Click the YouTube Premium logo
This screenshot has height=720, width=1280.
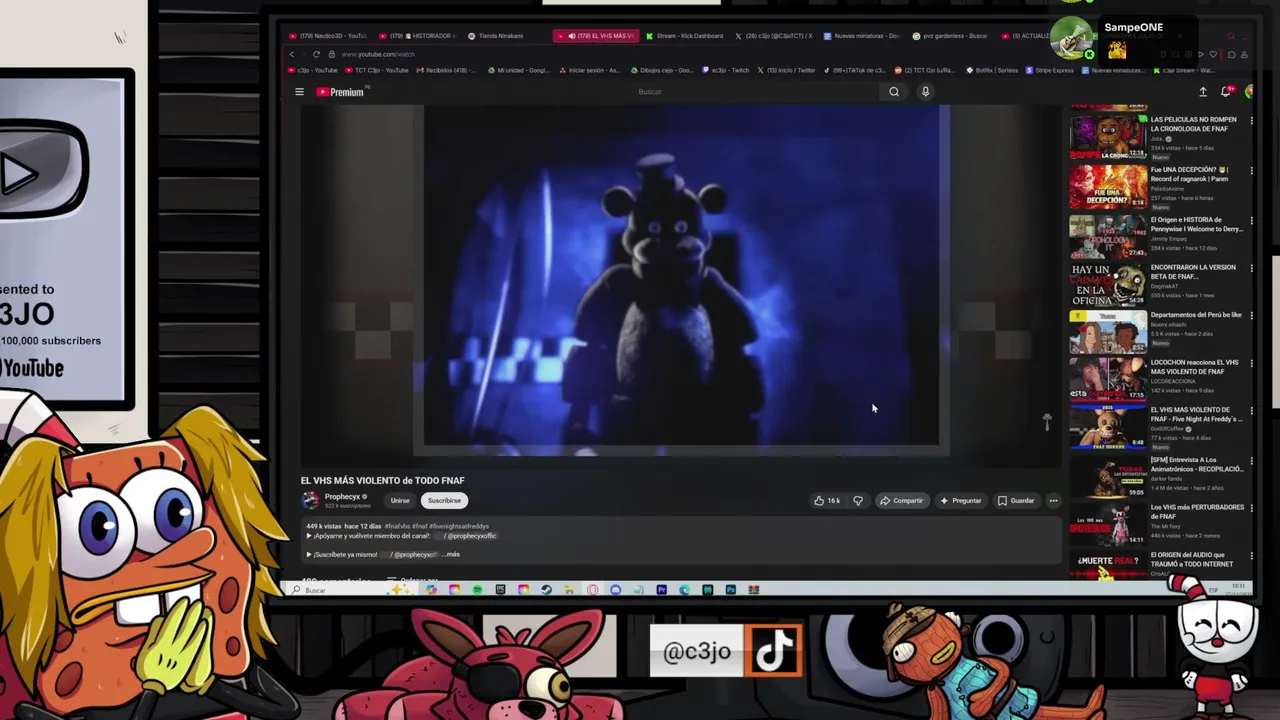tap(342, 92)
